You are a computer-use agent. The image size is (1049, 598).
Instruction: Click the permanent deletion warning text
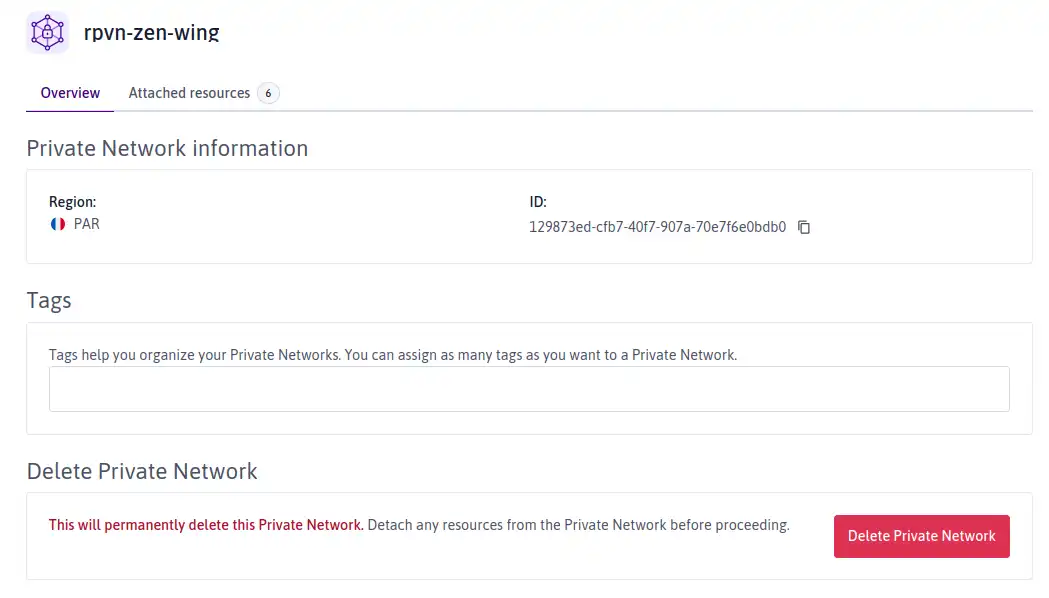(206, 525)
